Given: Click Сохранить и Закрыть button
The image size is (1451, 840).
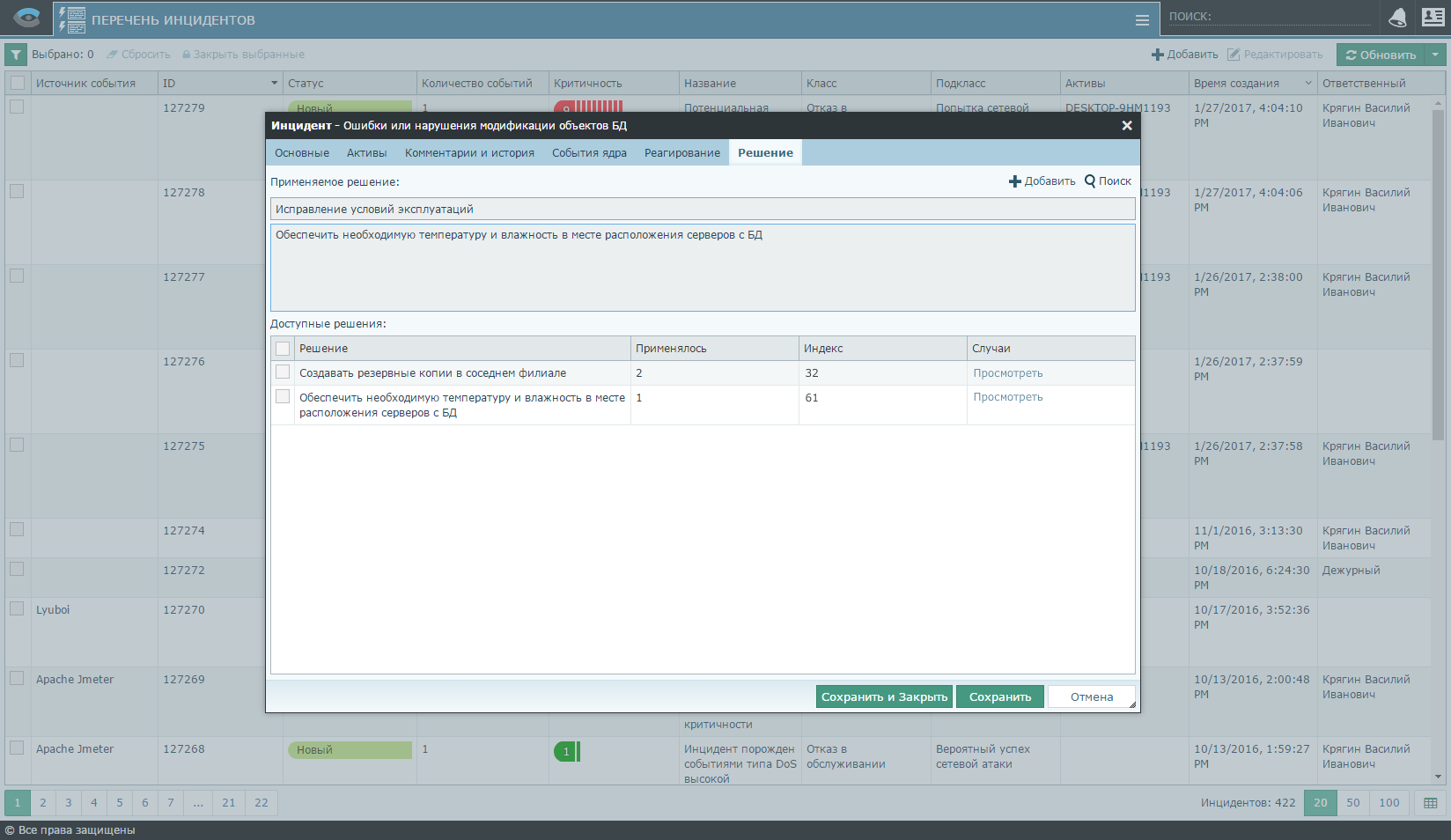Looking at the screenshot, I should point(885,696).
